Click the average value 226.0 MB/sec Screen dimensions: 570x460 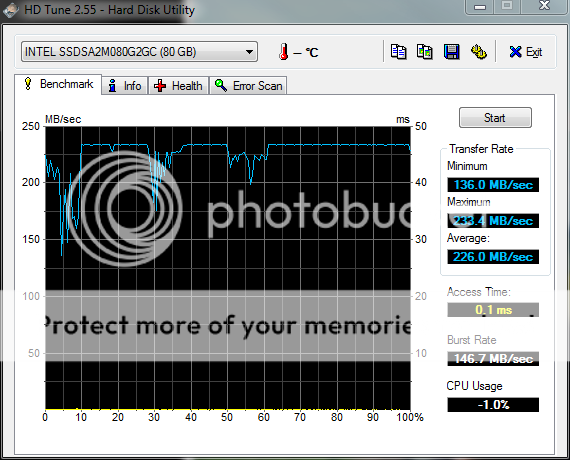coord(493,257)
